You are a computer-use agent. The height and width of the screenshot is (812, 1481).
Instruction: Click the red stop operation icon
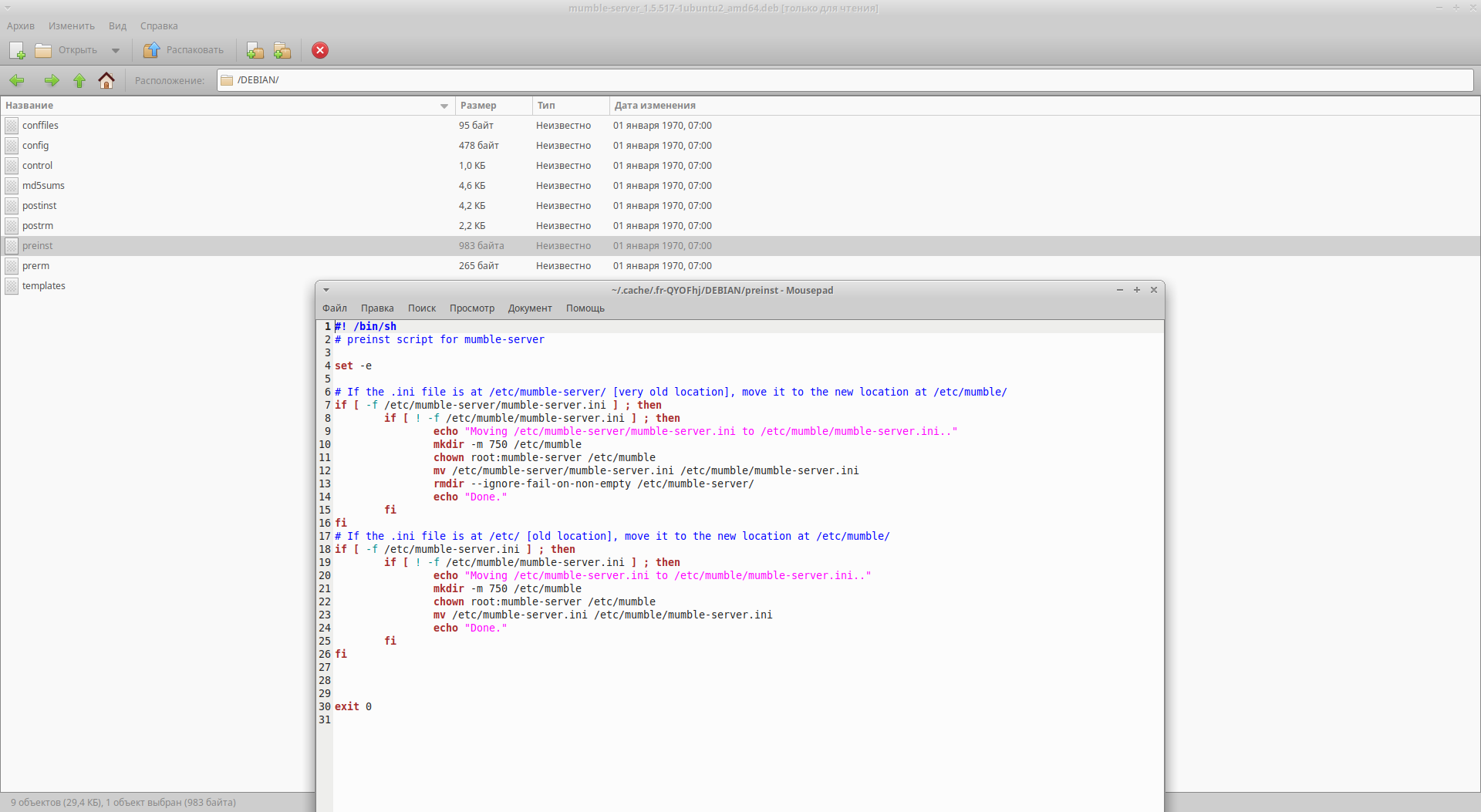click(320, 51)
